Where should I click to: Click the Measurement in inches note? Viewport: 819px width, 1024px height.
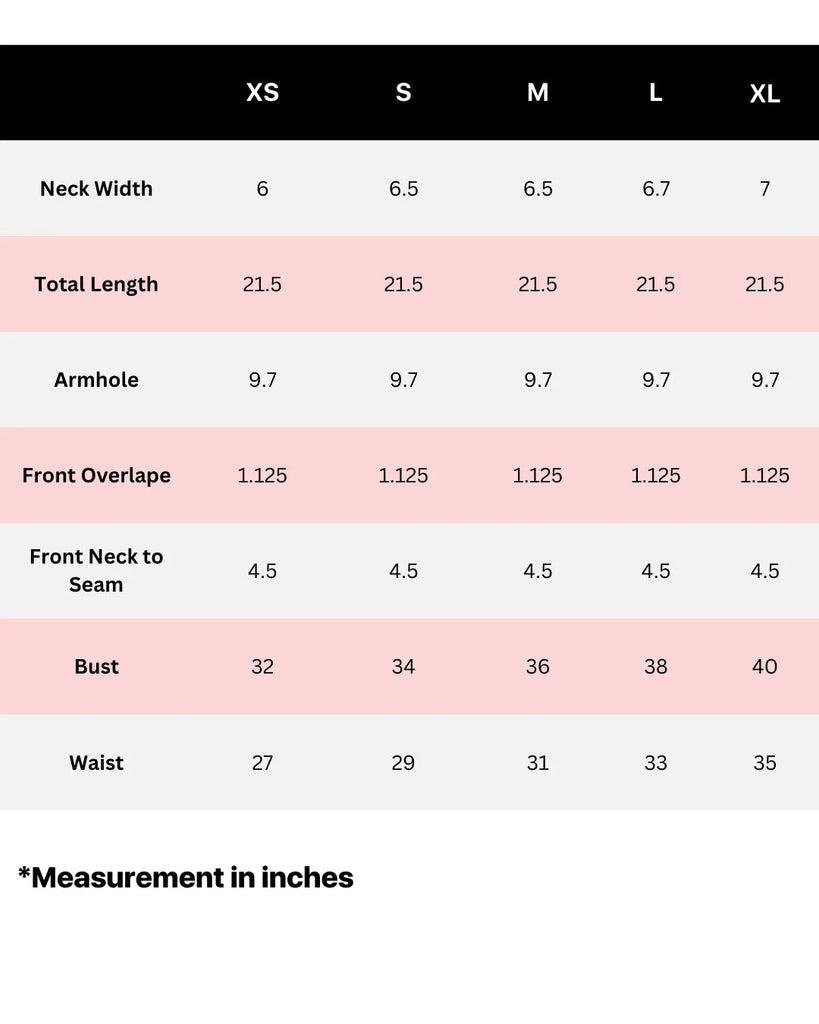186,877
